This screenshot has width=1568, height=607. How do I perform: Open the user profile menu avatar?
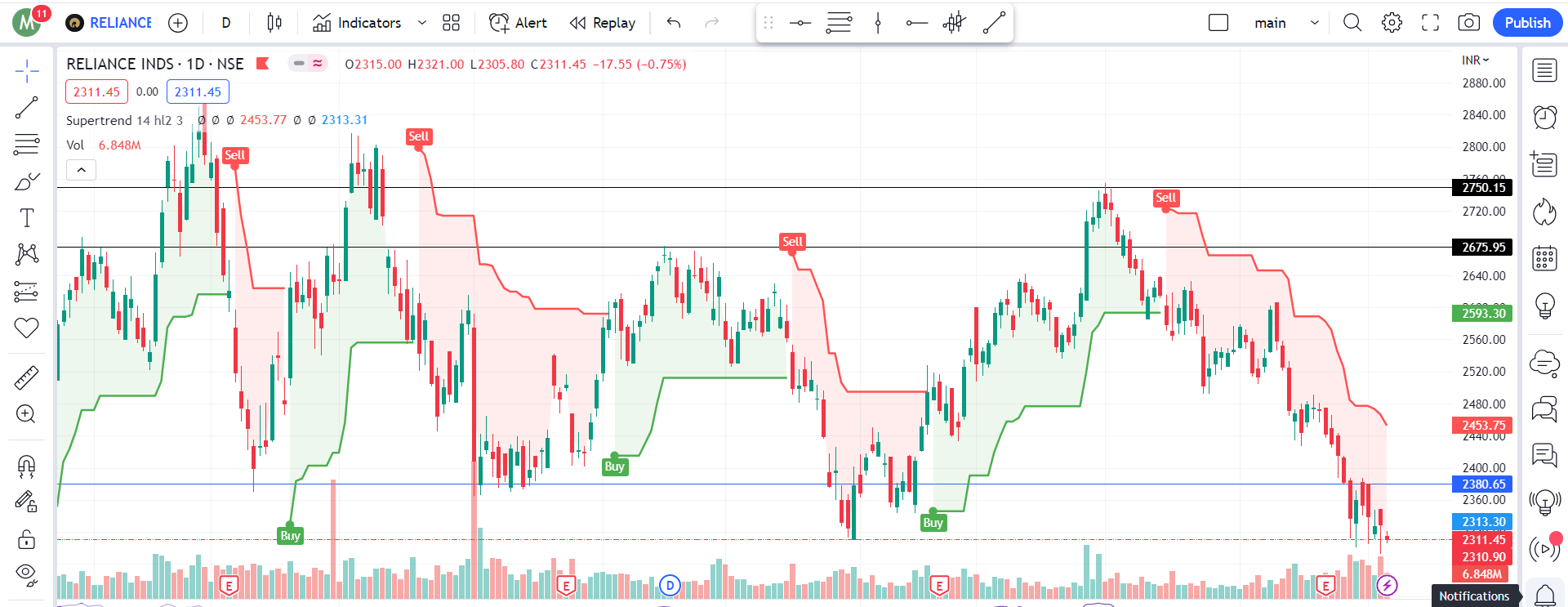click(x=28, y=23)
